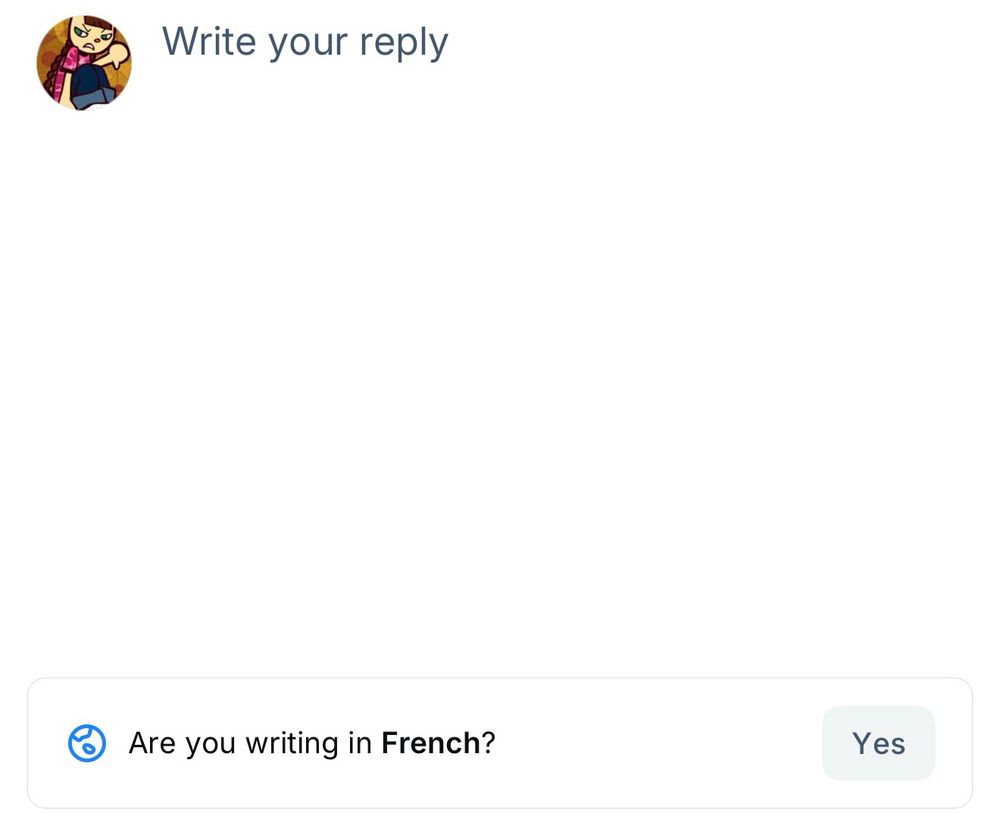Select the Are you writing in French banner

coord(311,743)
